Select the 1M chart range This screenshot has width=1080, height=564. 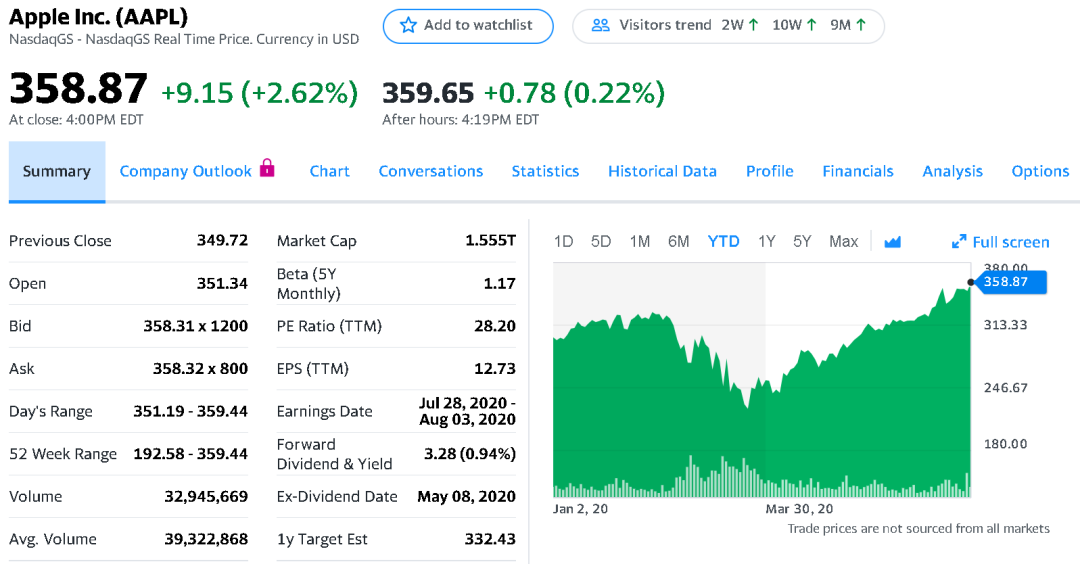(x=640, y=242)
